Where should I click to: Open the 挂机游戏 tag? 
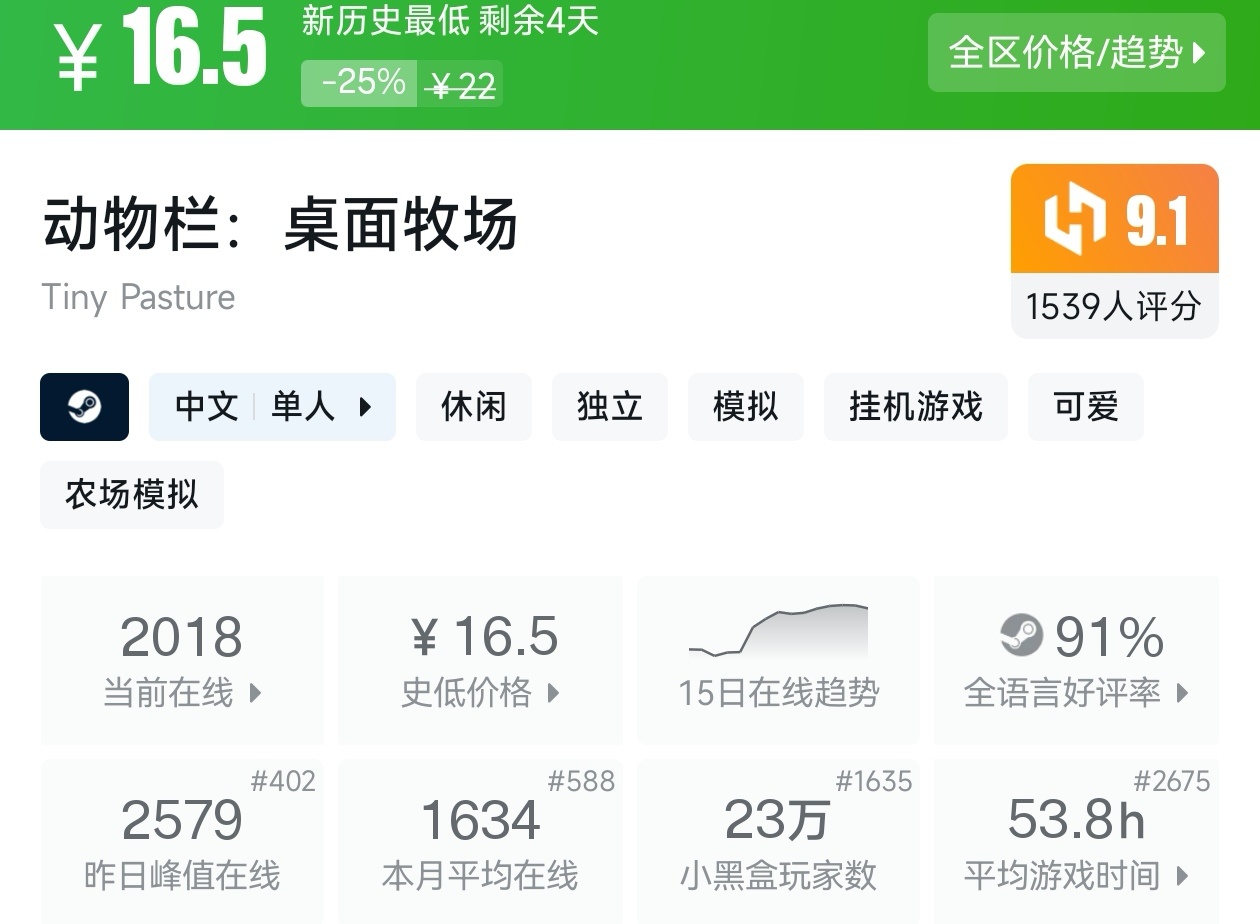[x=916, y=407]
